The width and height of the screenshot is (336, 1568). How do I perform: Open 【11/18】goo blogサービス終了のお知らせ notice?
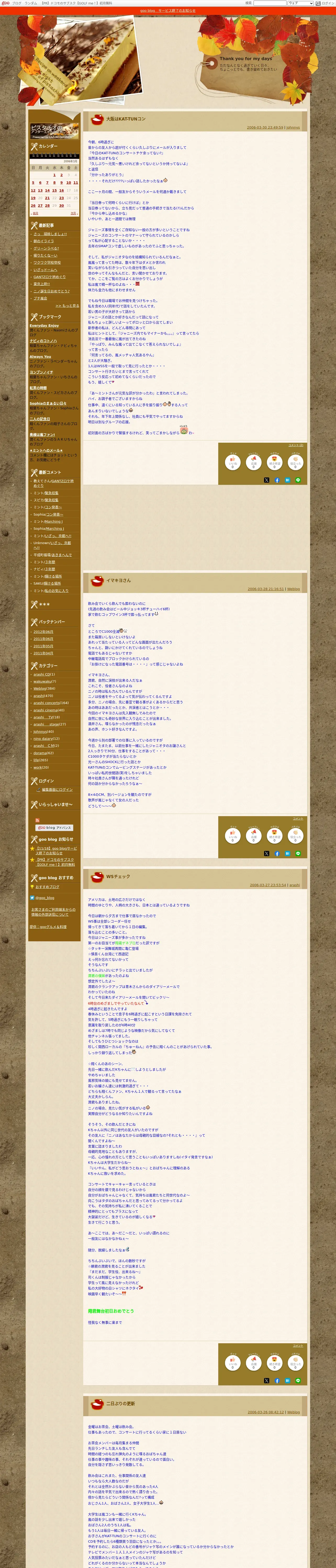[56, 851]
